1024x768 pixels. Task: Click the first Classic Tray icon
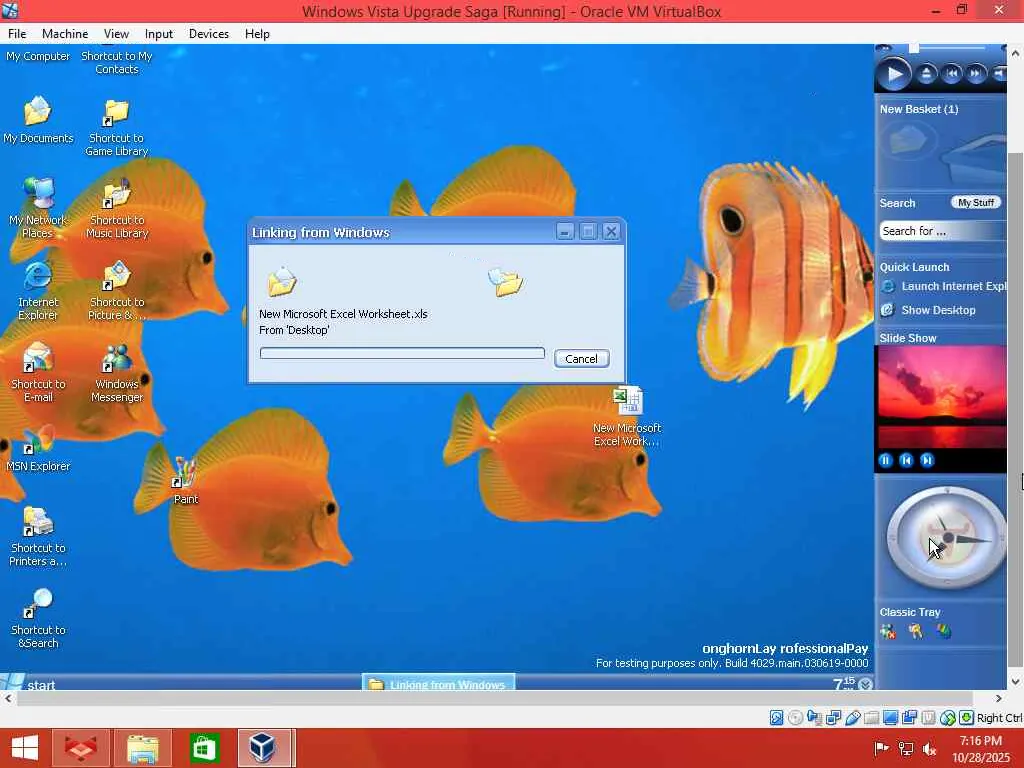tap(888, 632)
